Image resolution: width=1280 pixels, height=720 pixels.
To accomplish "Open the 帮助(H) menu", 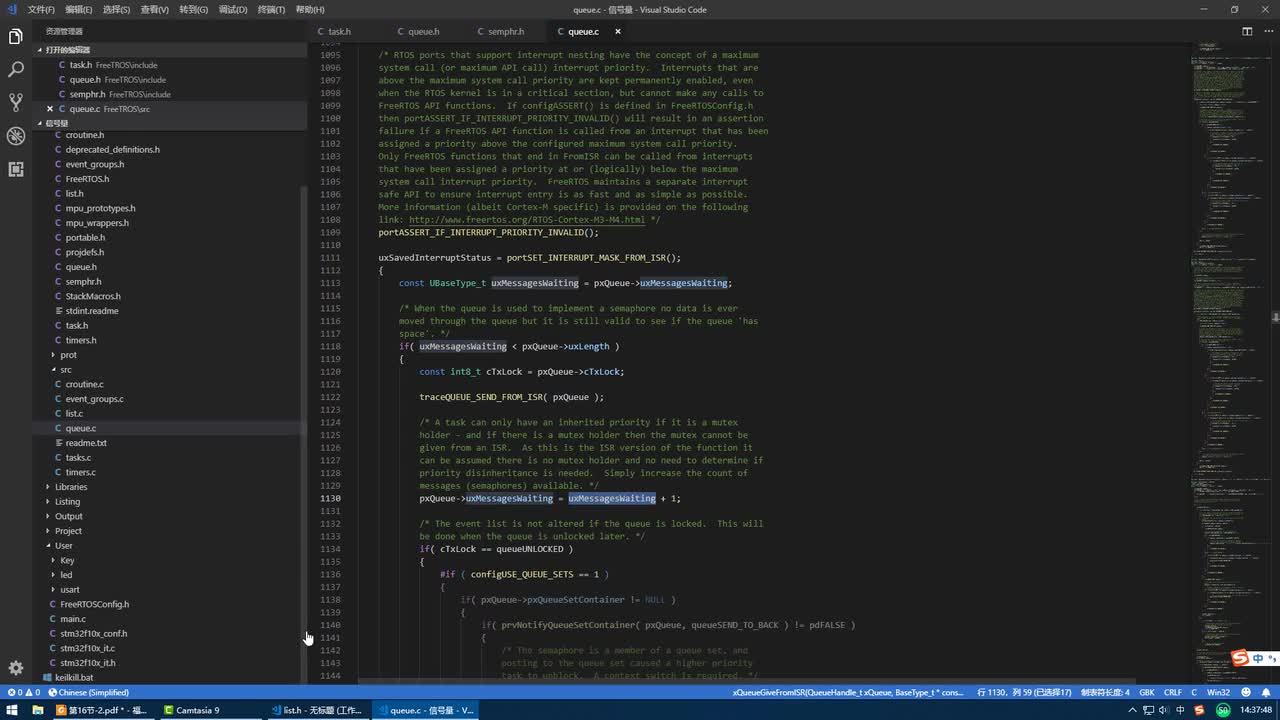I will tap(310, 9).
